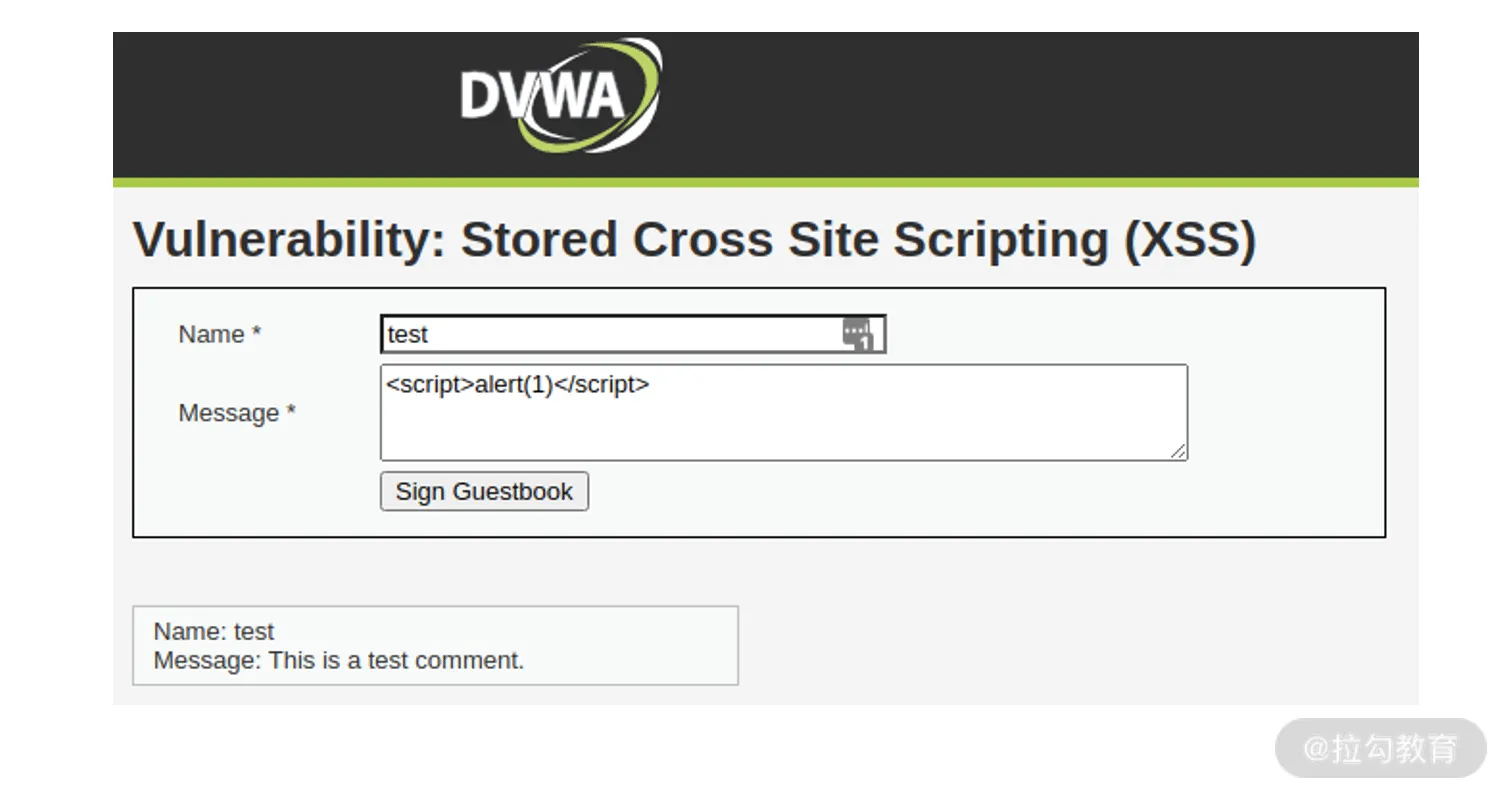Click the DVWA logo in the header
The image size is (1508, 798).
click(561, 96)
